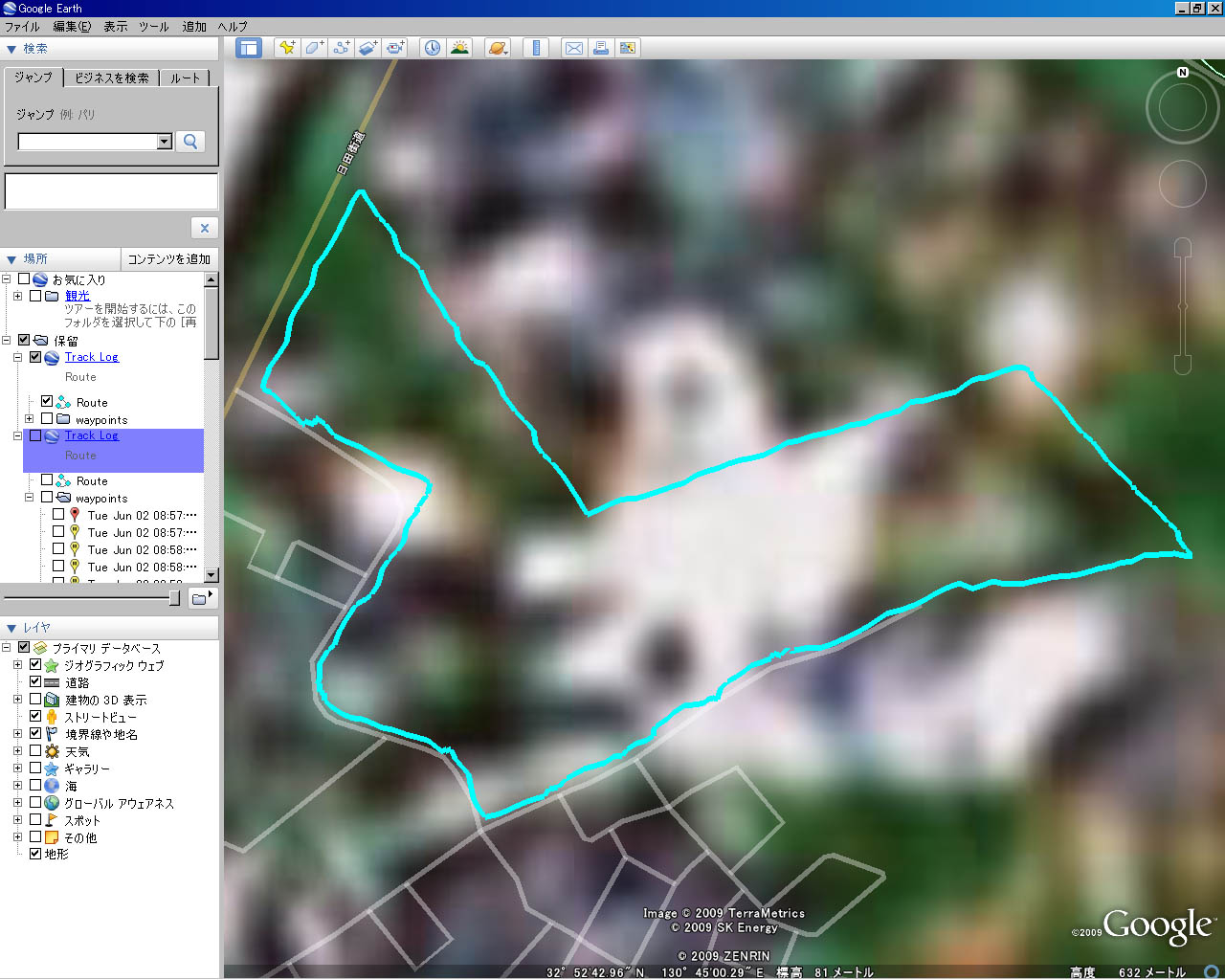1225x980 pixels.
Task: Select the Add Polygon tool
Action: point(314,48)
